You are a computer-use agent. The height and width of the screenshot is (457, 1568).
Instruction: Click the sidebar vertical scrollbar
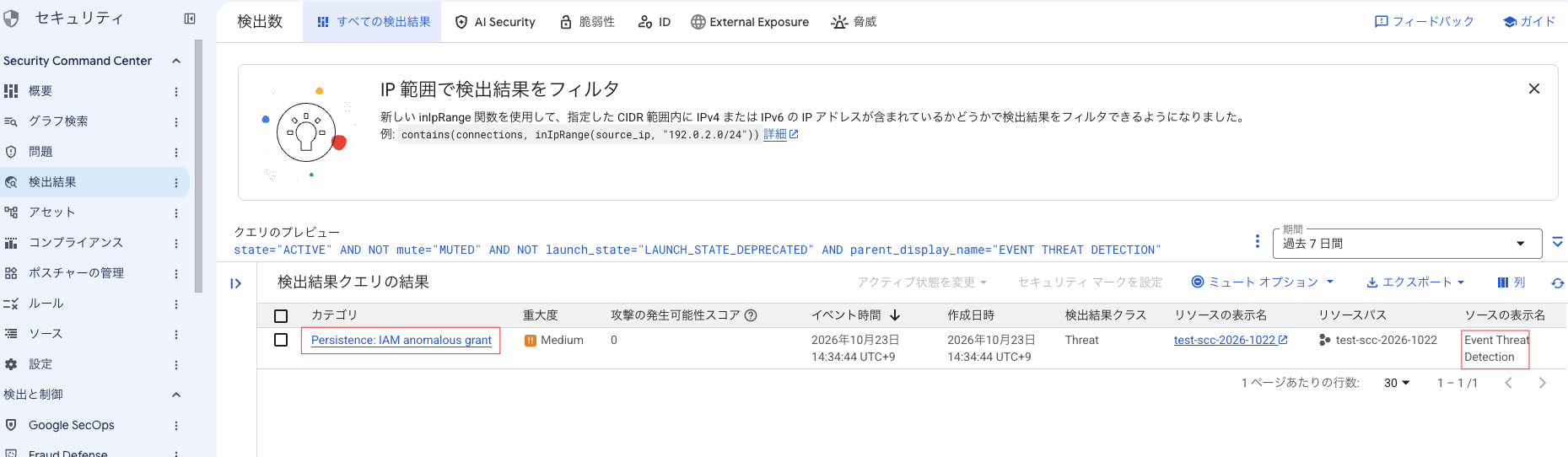click(199, 166)
